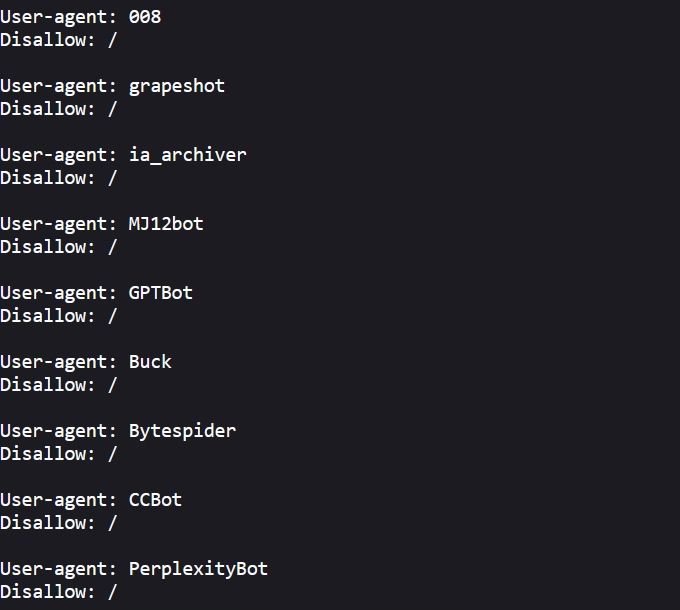Screen dimensions: 680x610
Task: Select the MJ12bot user-agent text
Action: tap(166, 224)
